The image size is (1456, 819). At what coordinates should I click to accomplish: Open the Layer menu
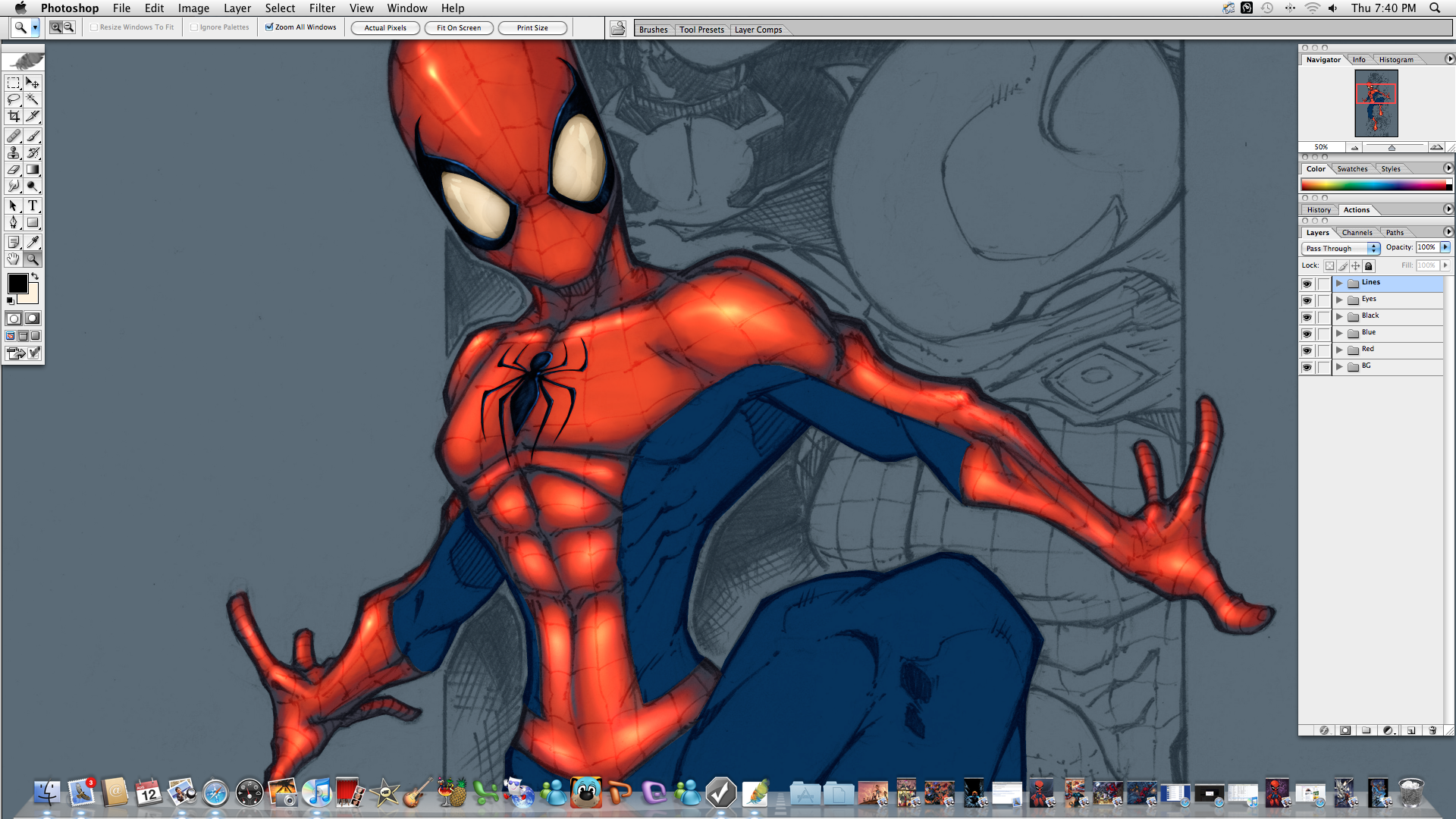(237, 8)
